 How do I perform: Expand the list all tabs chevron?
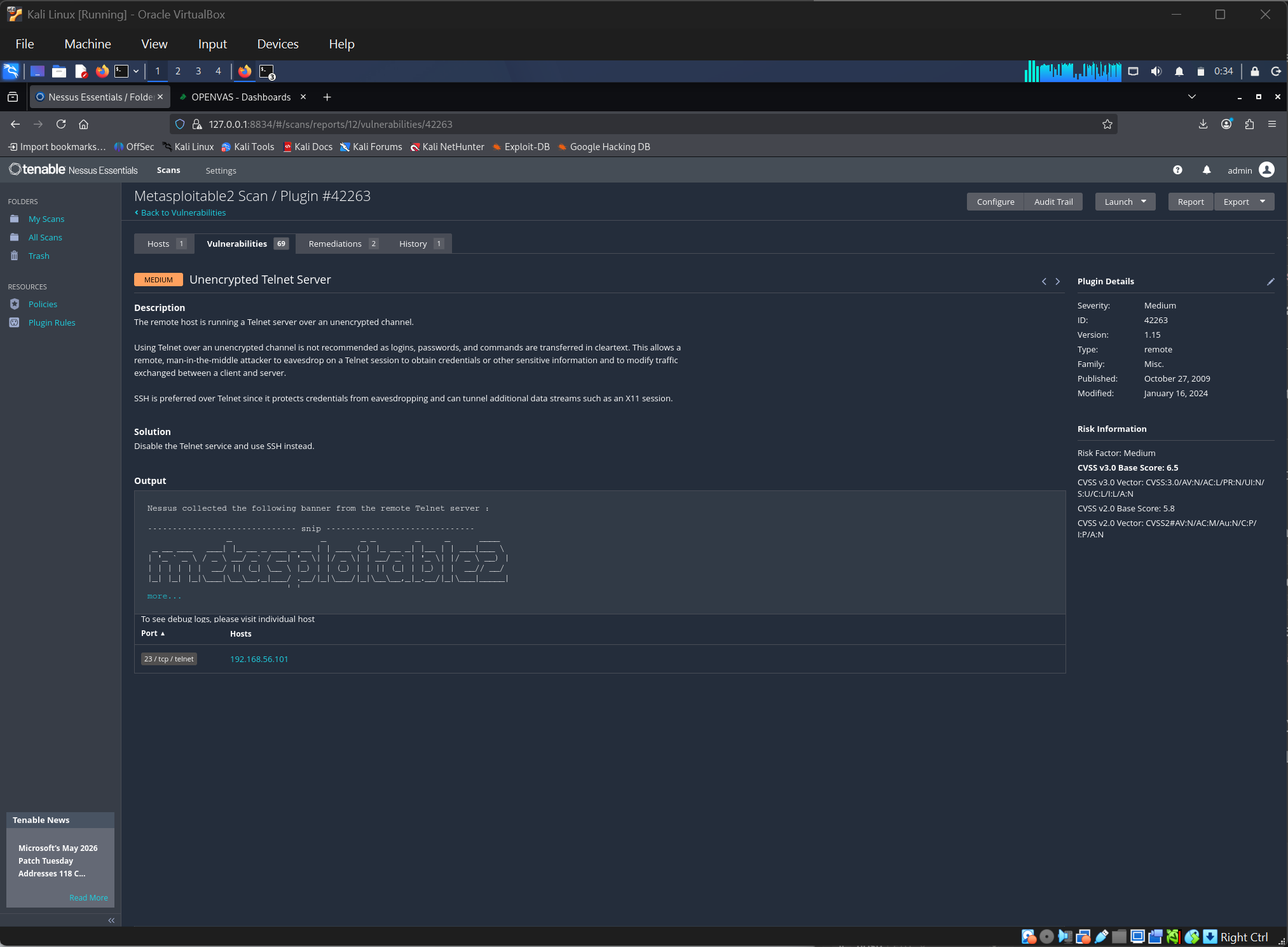[1192, 97]
